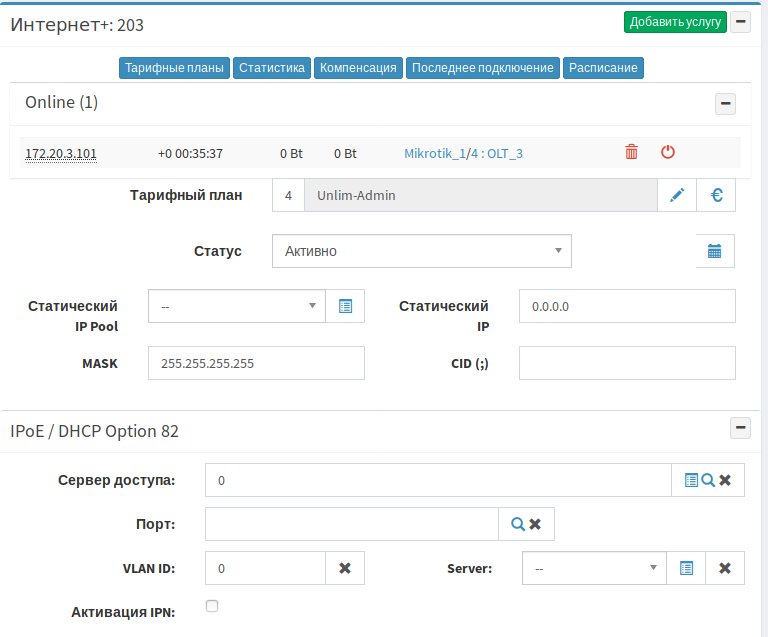Focus the MASK input field
Screen dimensions: 768x637
coord(256,363)
